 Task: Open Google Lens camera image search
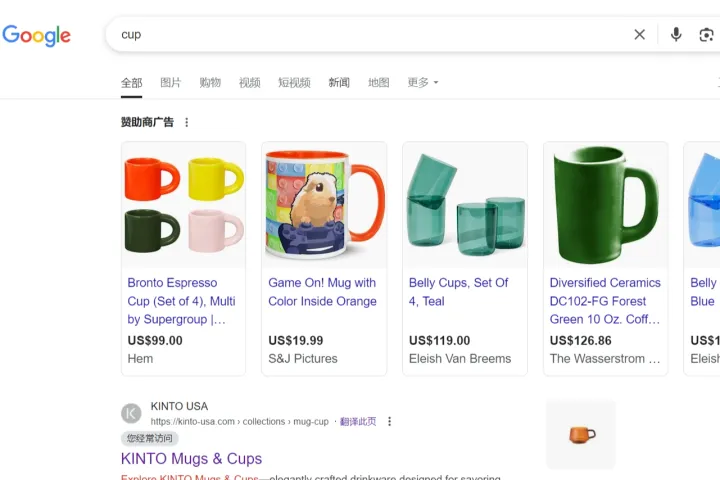[706, 34]
